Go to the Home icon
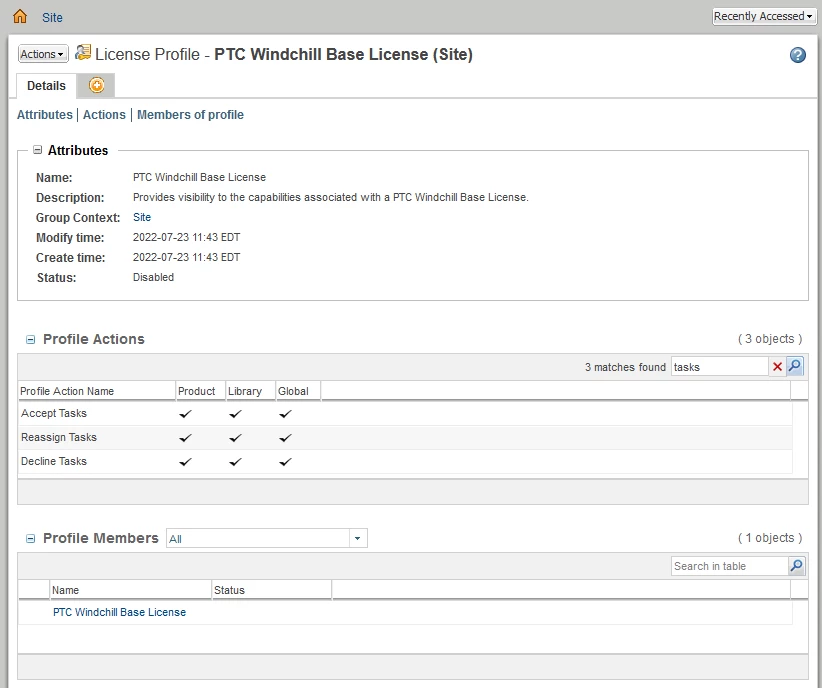 point(20,17)
